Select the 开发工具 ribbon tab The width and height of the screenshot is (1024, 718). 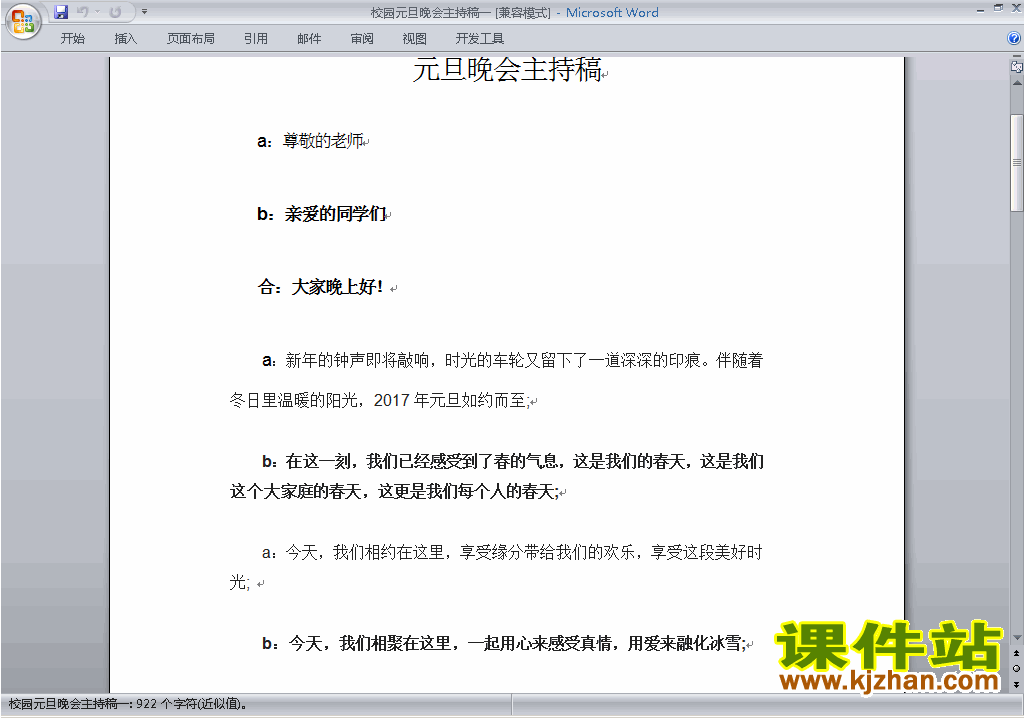[x=480, y=39]
